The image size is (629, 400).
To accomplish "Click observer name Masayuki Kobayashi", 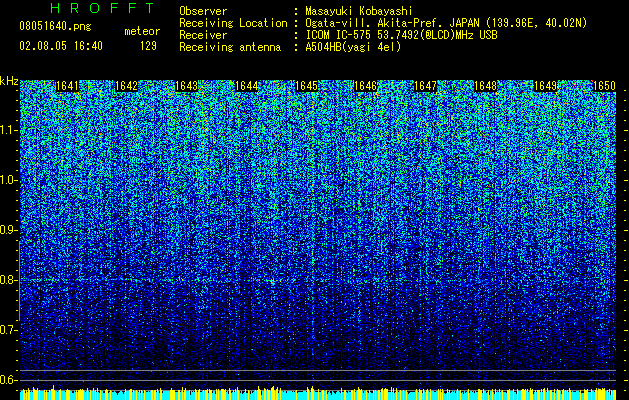I will (359, 11).
